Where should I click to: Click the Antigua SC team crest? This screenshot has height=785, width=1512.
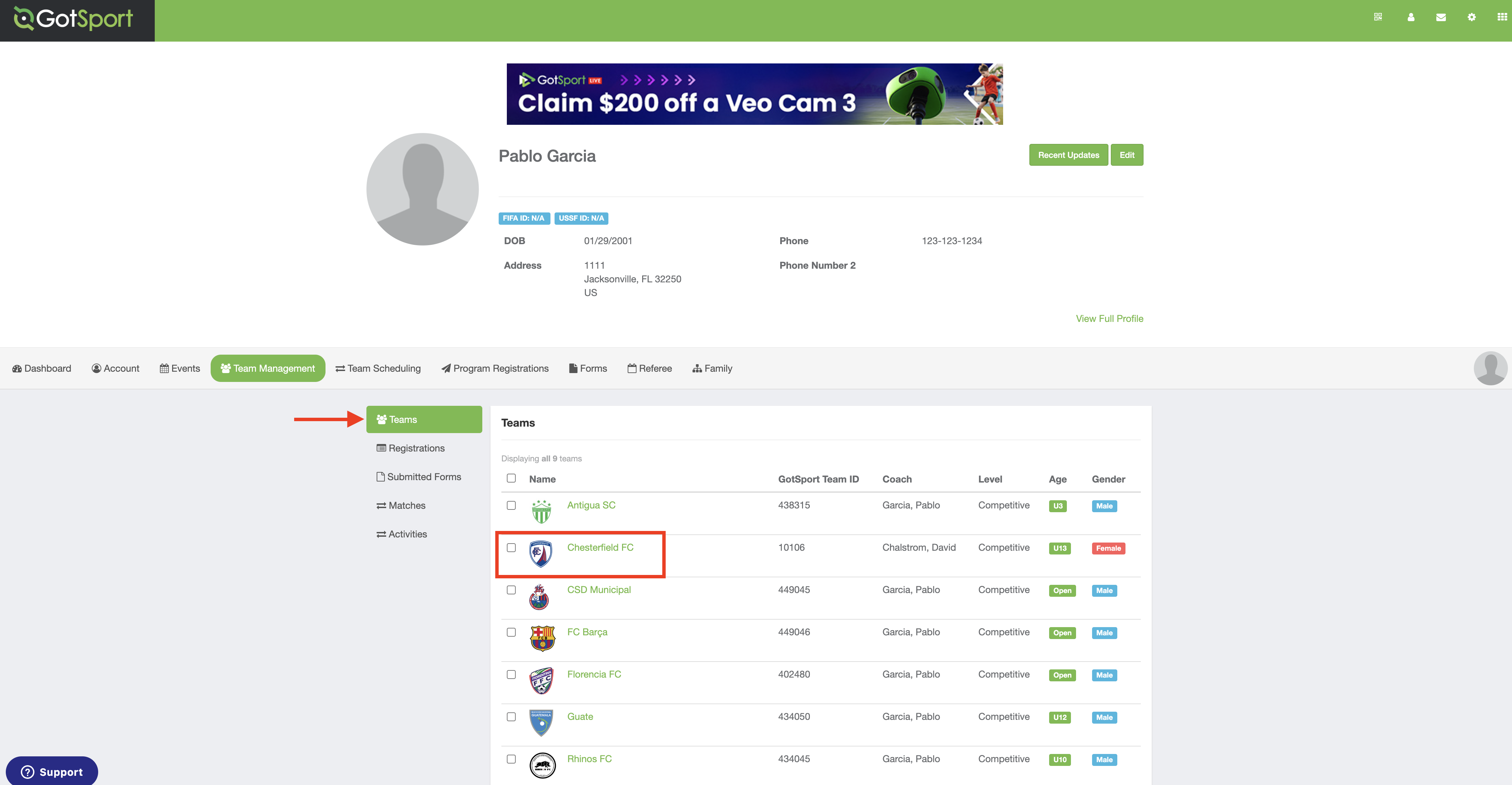(x=541, y=512)
